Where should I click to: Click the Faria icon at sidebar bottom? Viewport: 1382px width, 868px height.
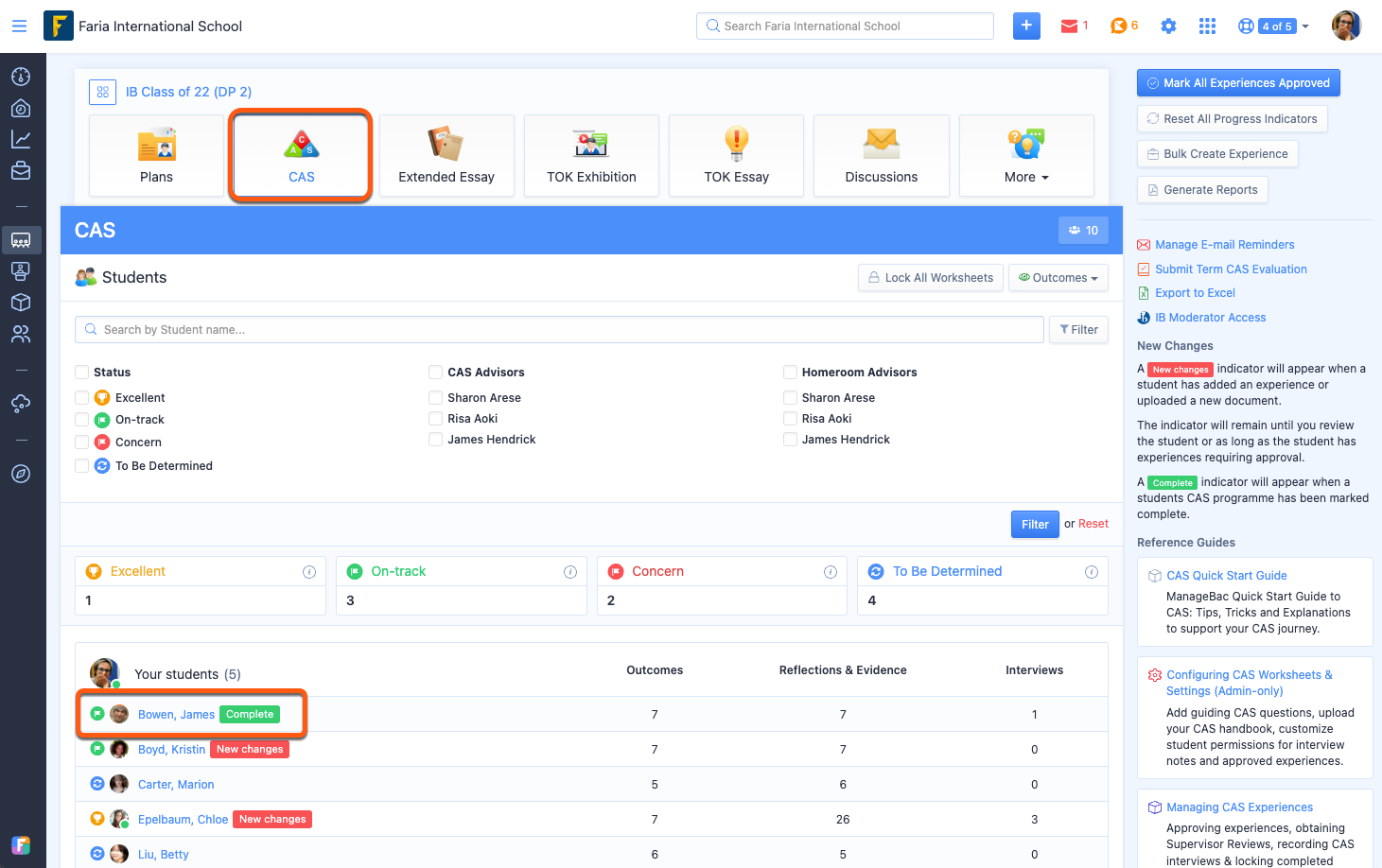(21, 845)
